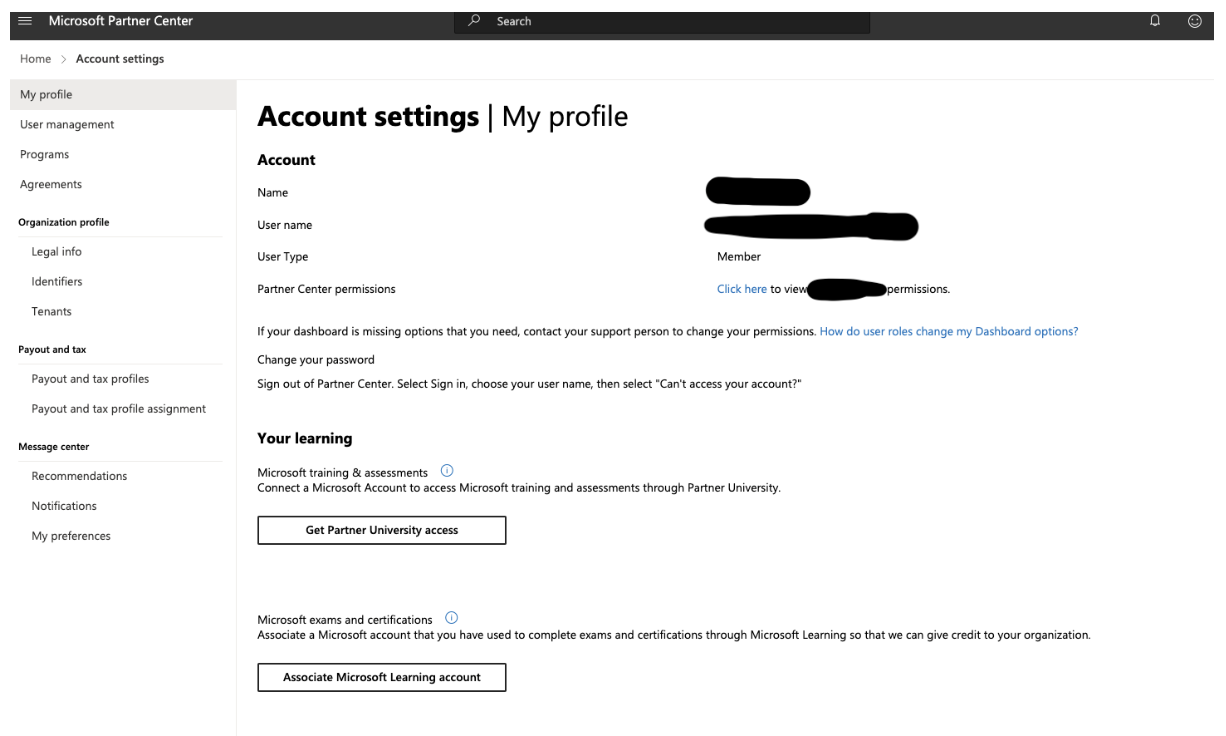The image size is (1226, 736).
Task: Click the search magnifier icon
Action: [476, 21]
